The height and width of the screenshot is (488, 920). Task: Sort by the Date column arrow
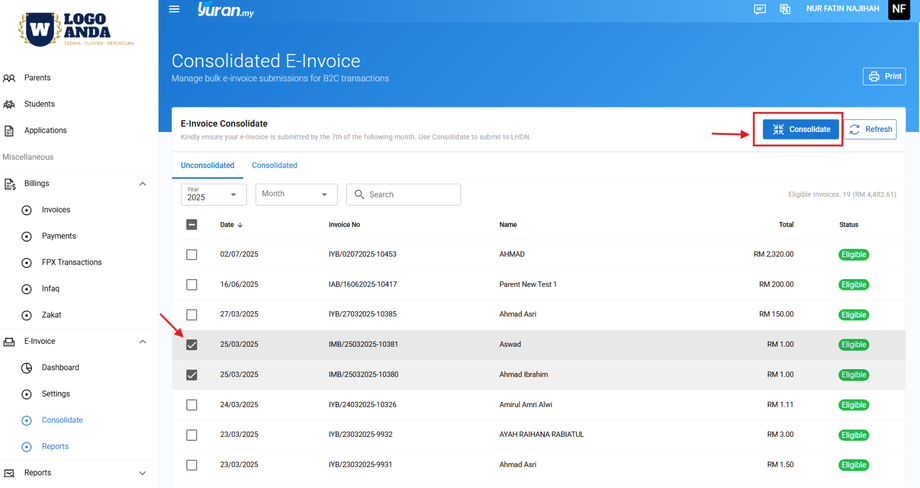click(x=240, y=225)
